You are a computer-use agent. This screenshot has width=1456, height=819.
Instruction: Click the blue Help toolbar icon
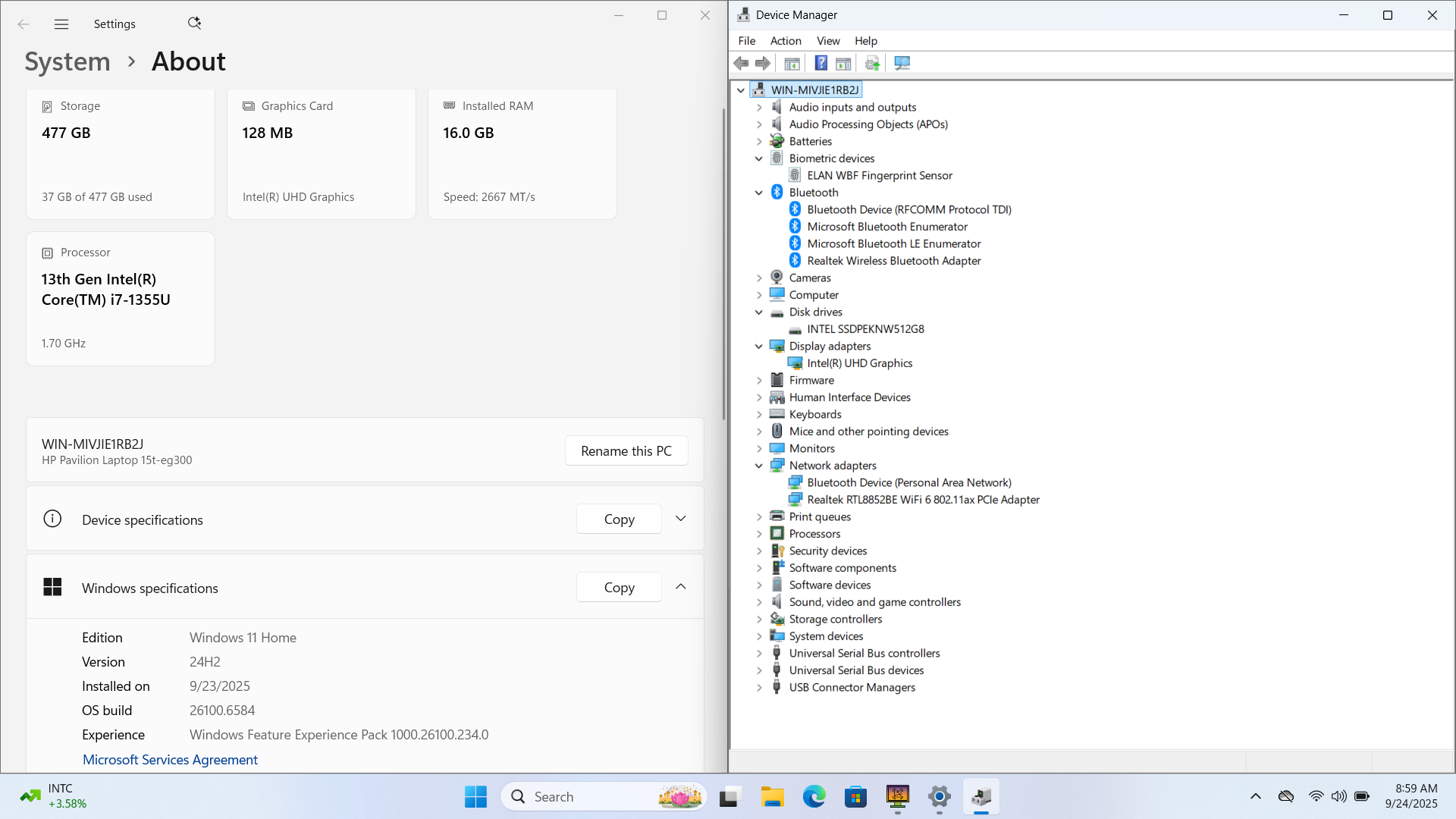click(821, 63)
